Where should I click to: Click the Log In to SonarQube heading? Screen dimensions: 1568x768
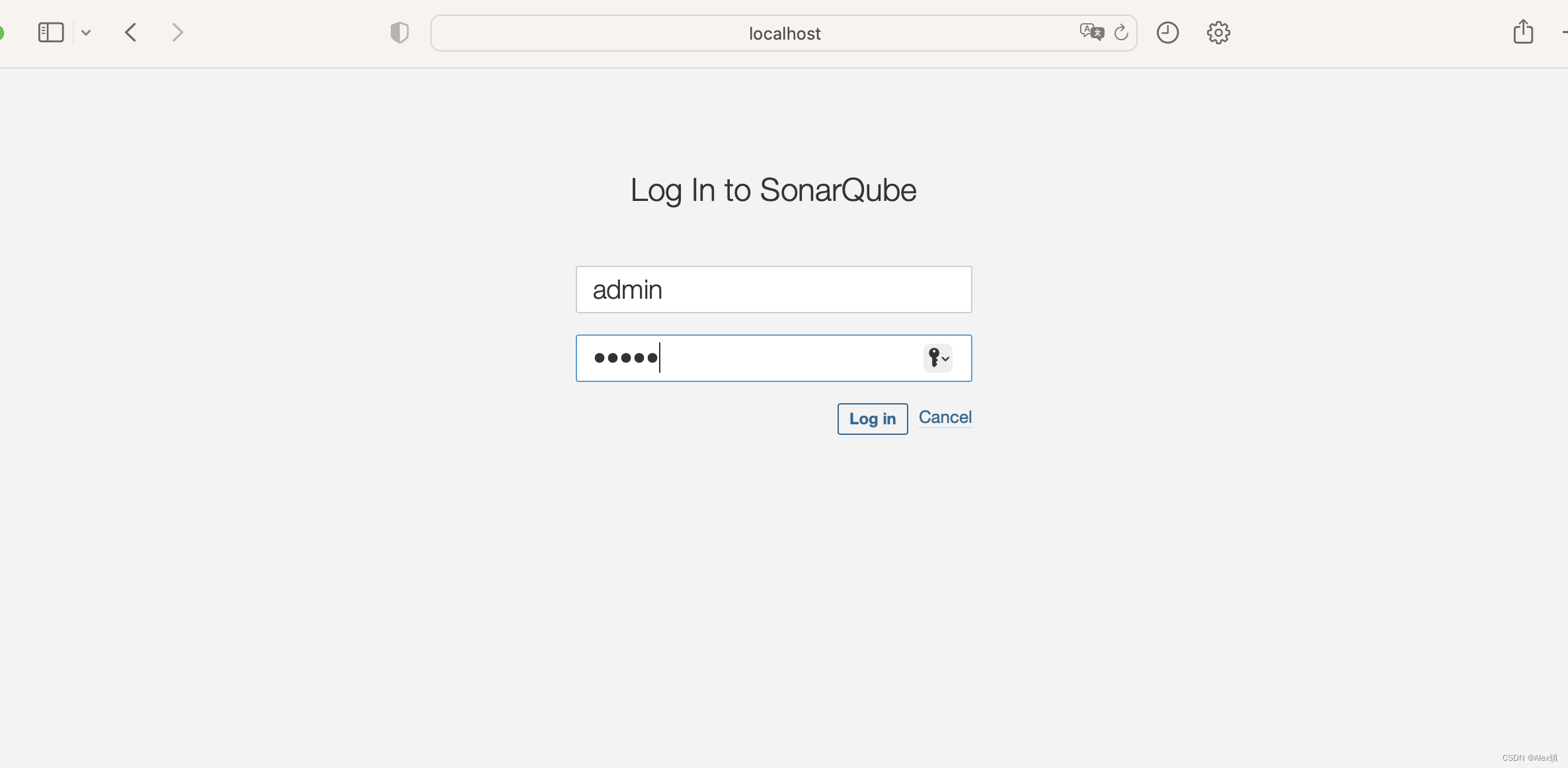pyautogui.click(x=773, y=190)
